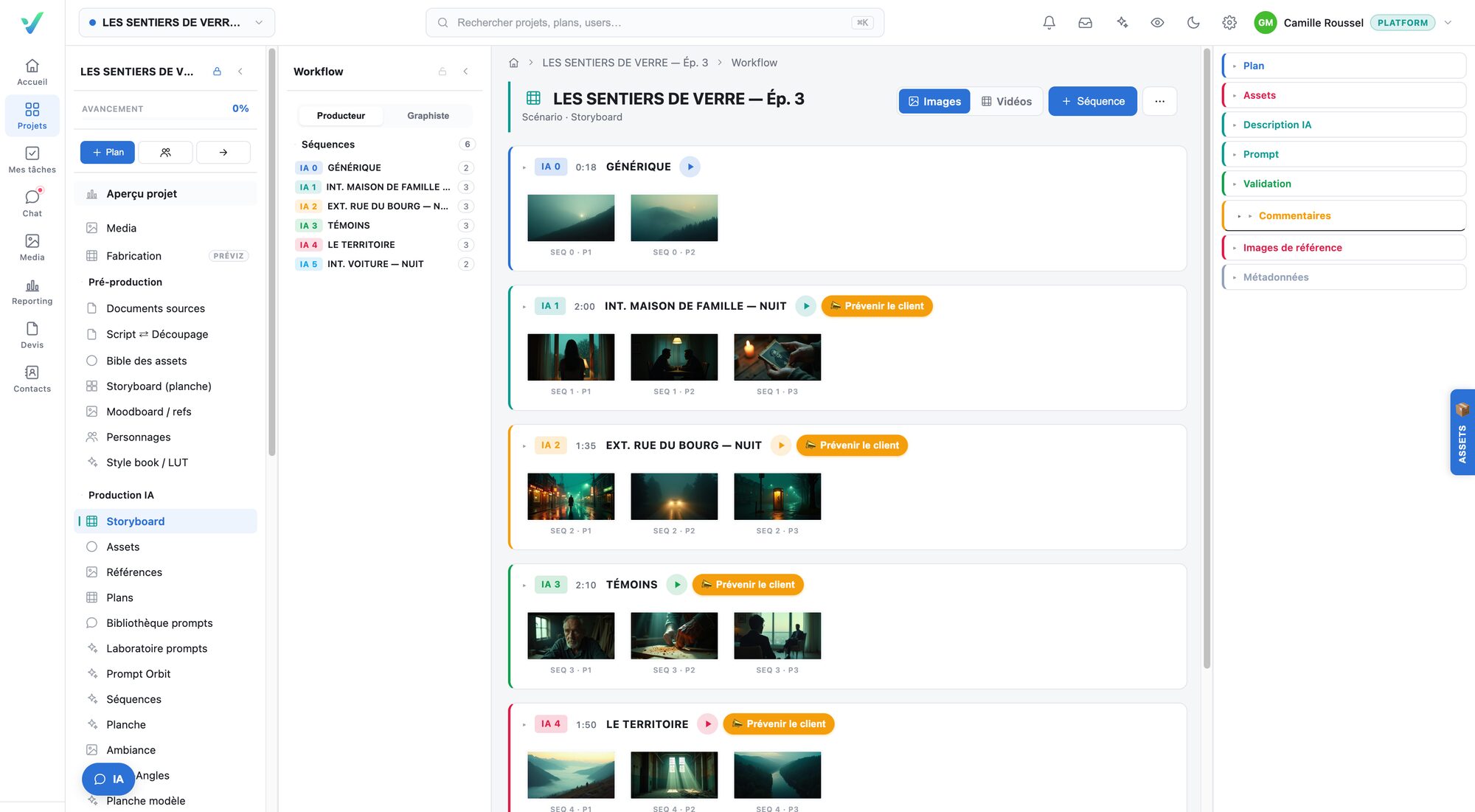
Task: Open the user account dropdown chevron
Action: (1448, 23)
